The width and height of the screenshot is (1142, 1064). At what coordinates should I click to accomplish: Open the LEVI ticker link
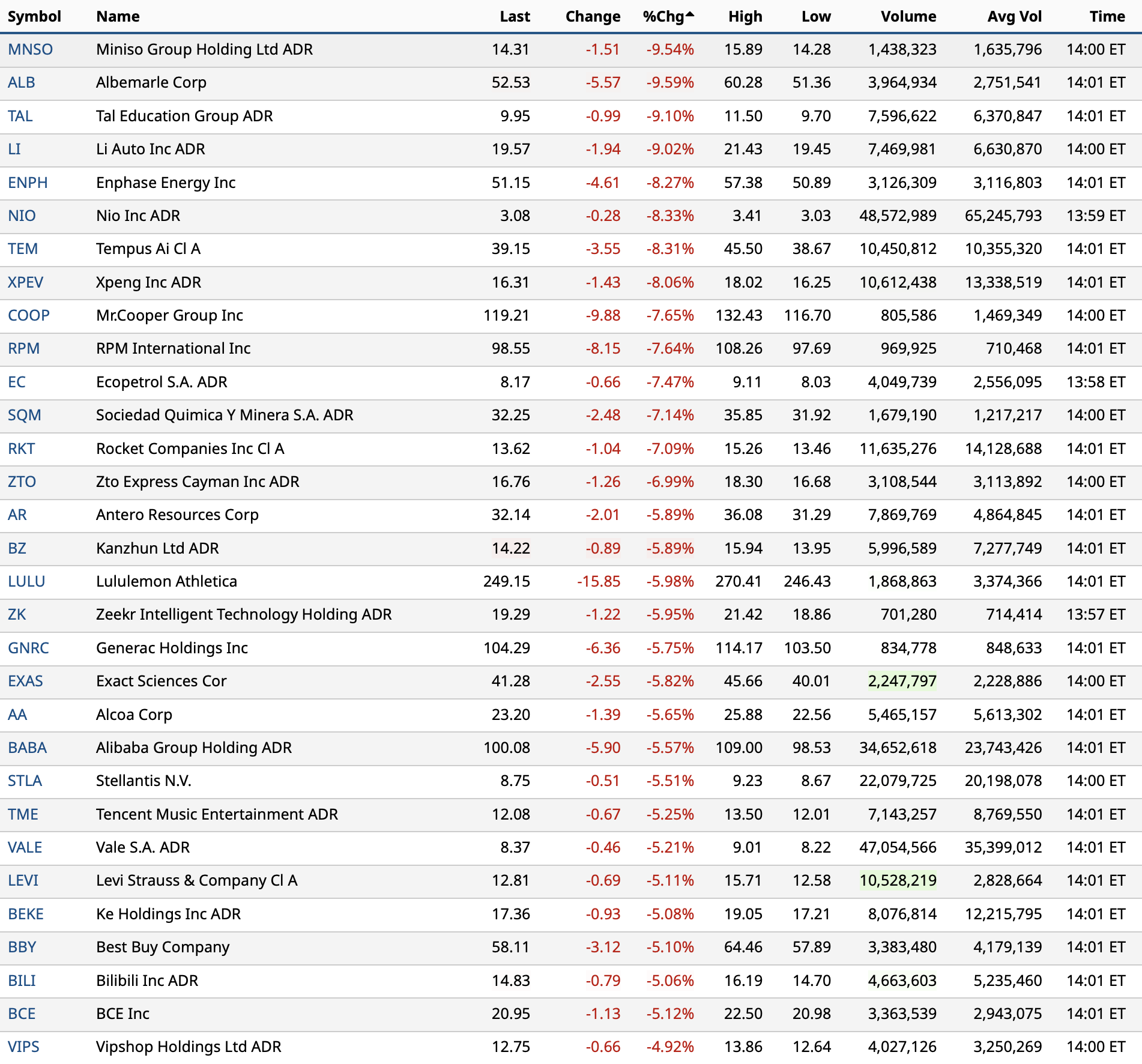pyautogui.click(x=23, y=880)
